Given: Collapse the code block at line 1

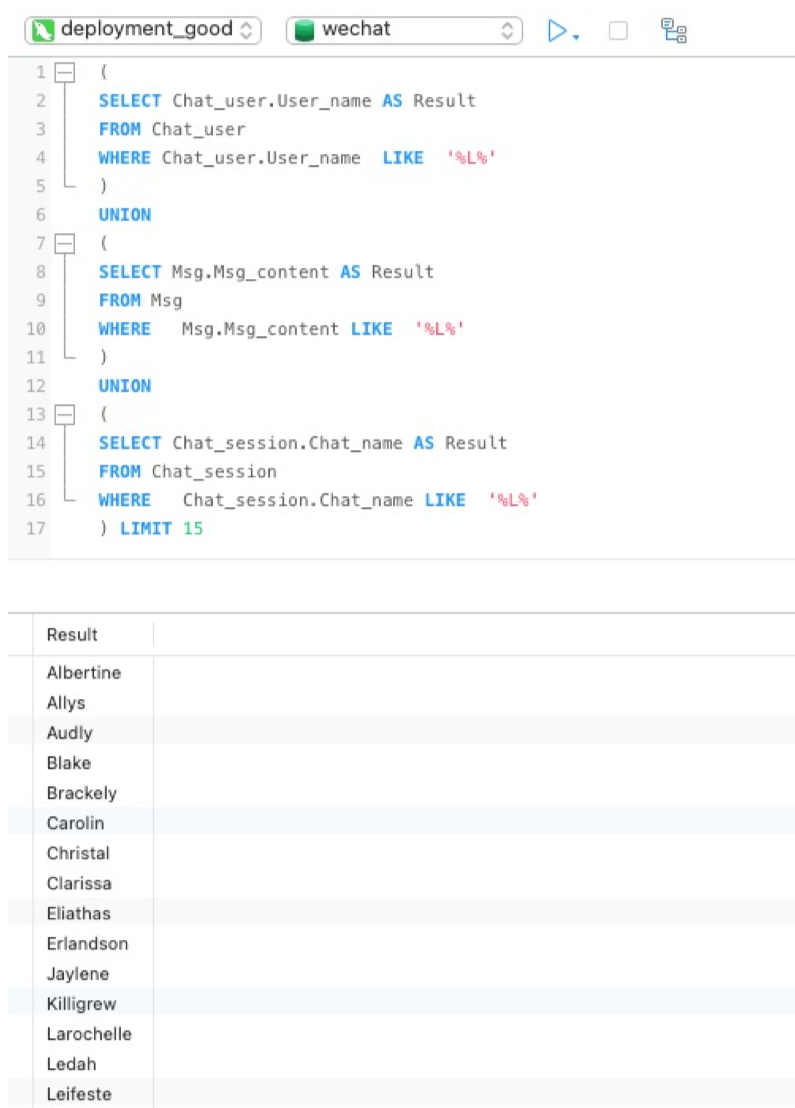Looking at the screenshot, I should [64, 73].
